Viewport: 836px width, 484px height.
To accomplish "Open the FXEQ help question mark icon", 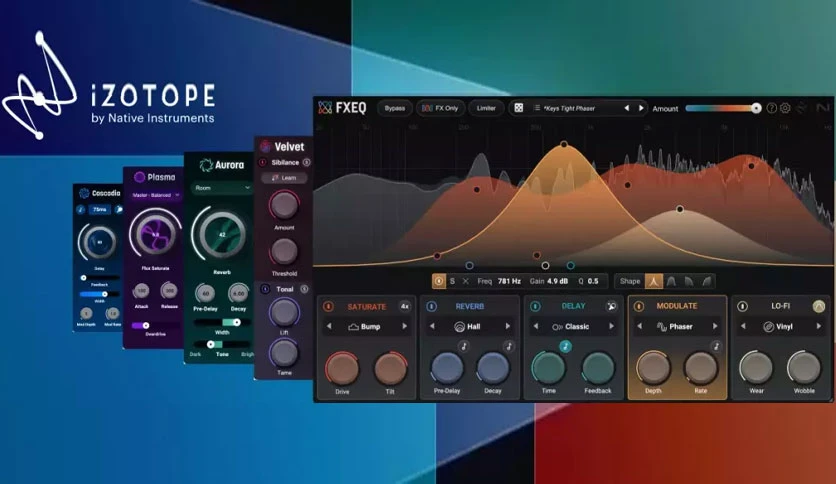I will (x=771, y=108).
